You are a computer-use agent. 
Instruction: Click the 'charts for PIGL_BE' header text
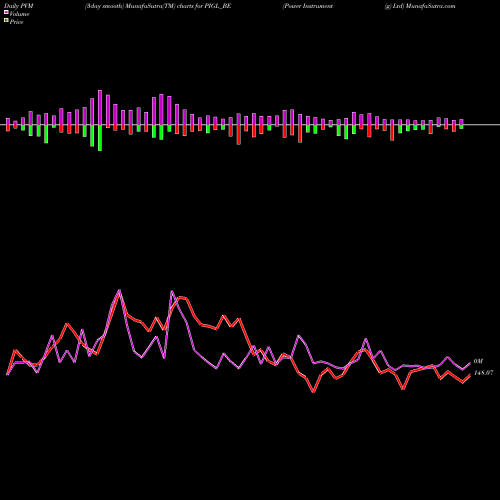pos(204,6)
